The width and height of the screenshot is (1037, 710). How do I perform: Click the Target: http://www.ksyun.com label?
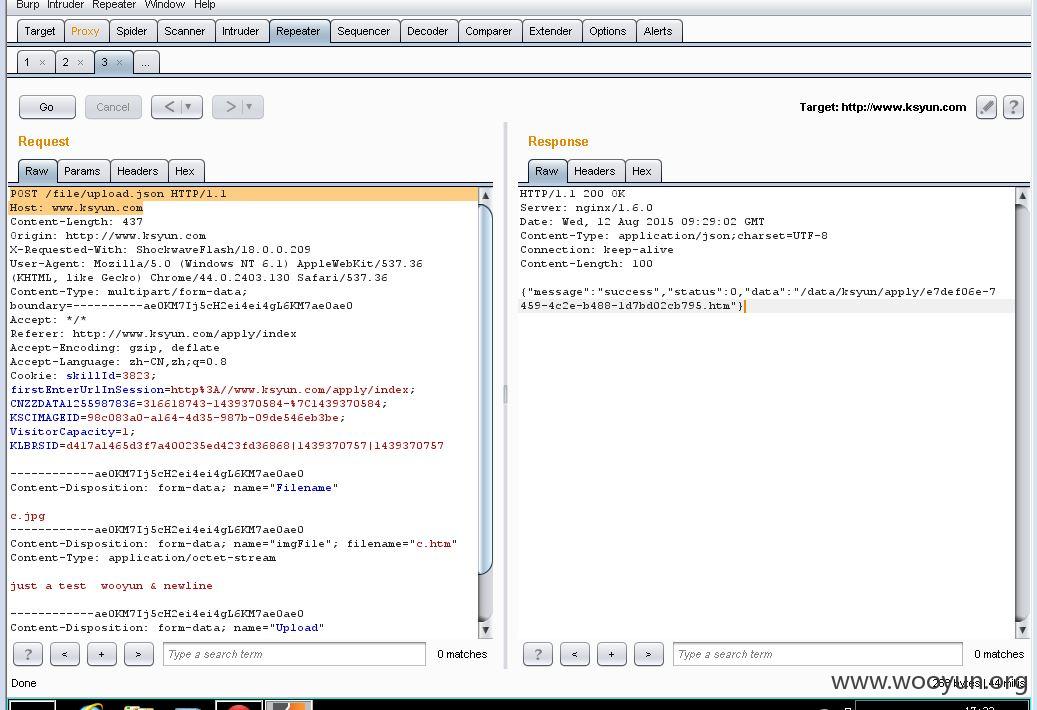click(x=883, y=107)
